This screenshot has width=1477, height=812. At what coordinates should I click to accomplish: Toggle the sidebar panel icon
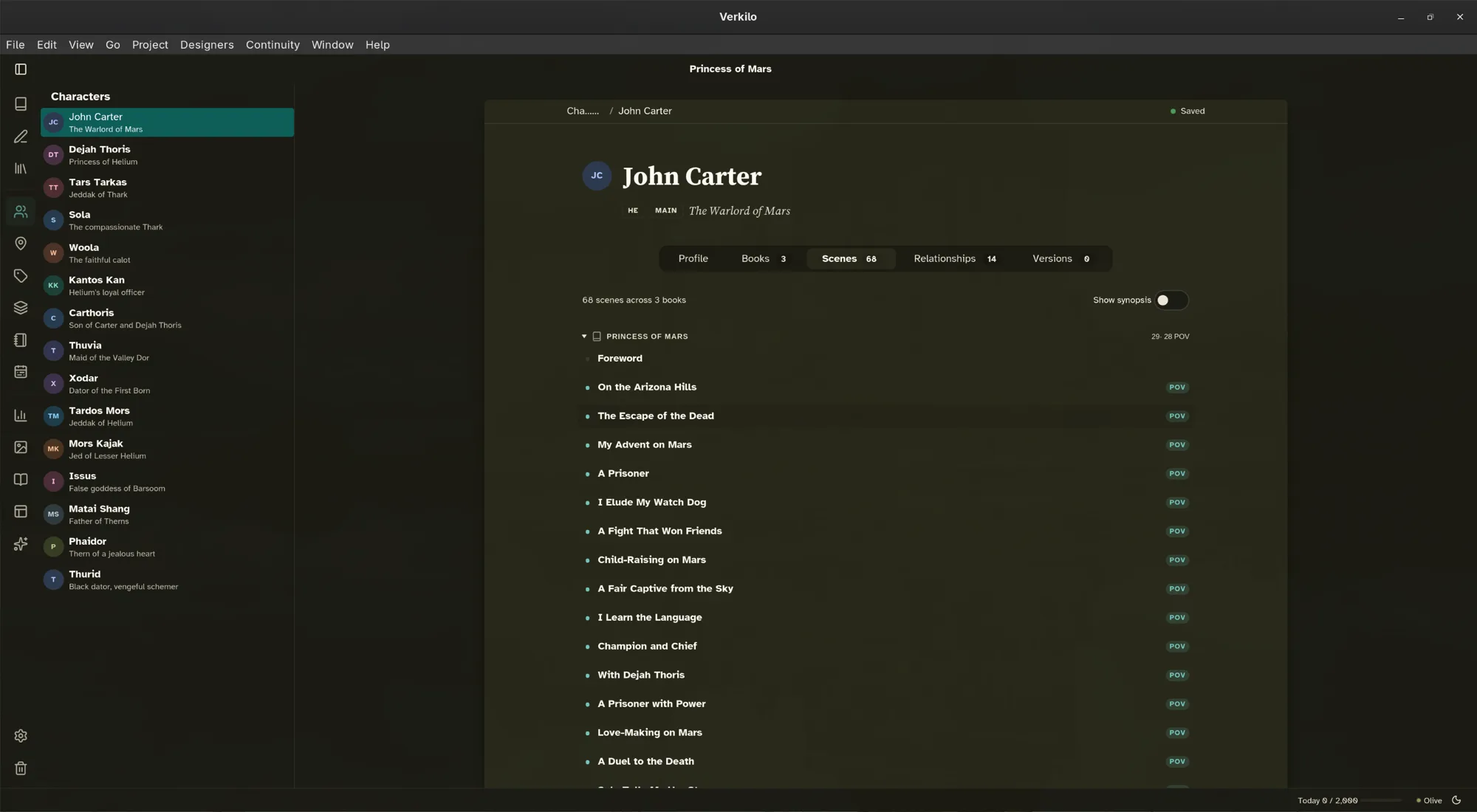click(21, 69)
